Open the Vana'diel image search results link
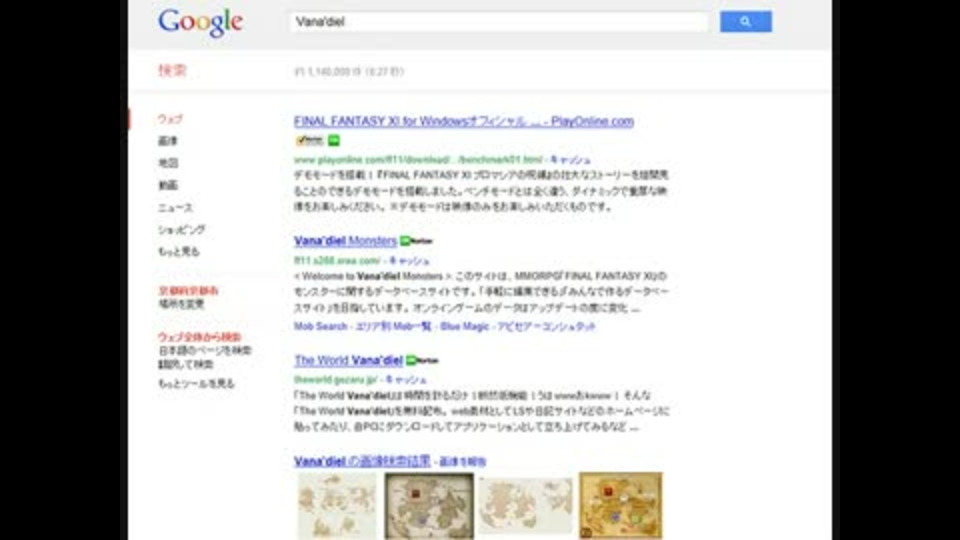Image resolution: width=960 pixels, height=540 pixels. (362, 461)
